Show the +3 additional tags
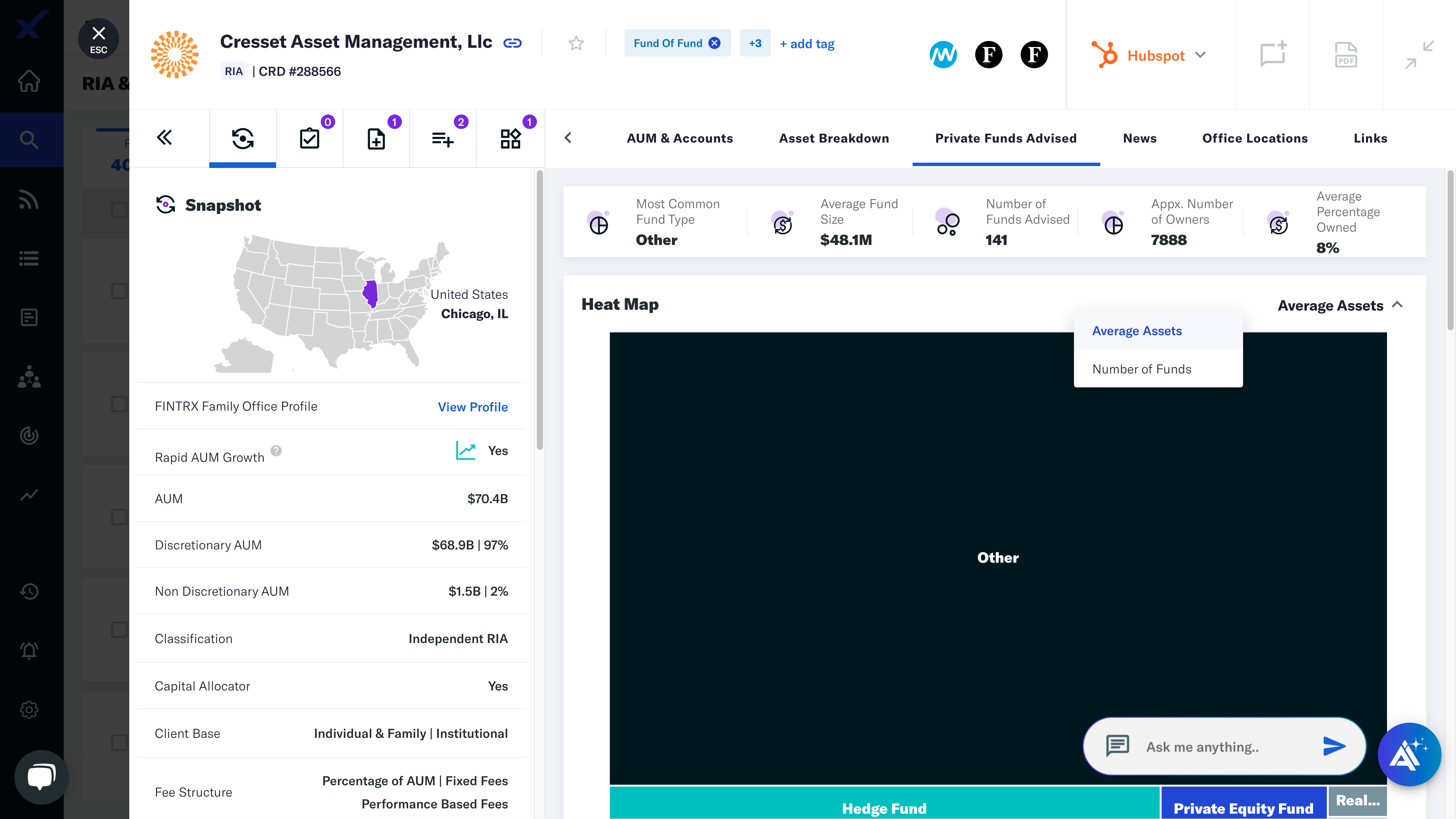The height and width of the screenshot is (819, 1456). (755, 43)
